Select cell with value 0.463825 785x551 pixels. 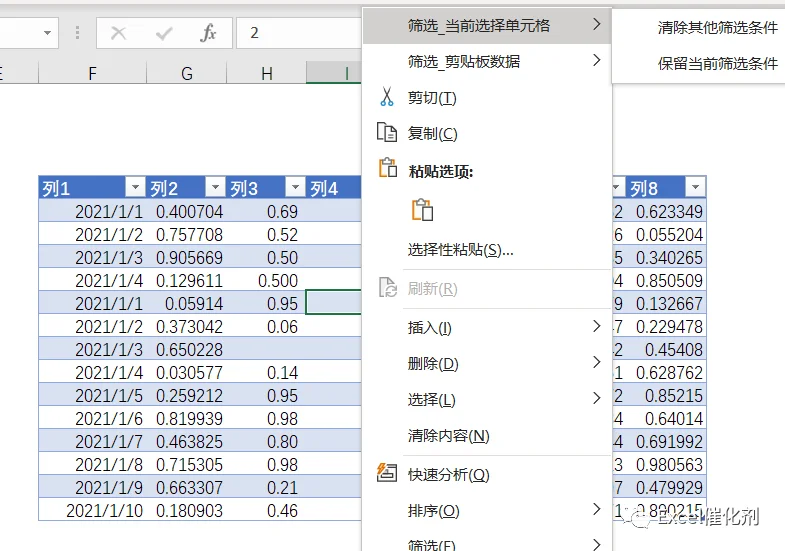click(x=186, y=441)
